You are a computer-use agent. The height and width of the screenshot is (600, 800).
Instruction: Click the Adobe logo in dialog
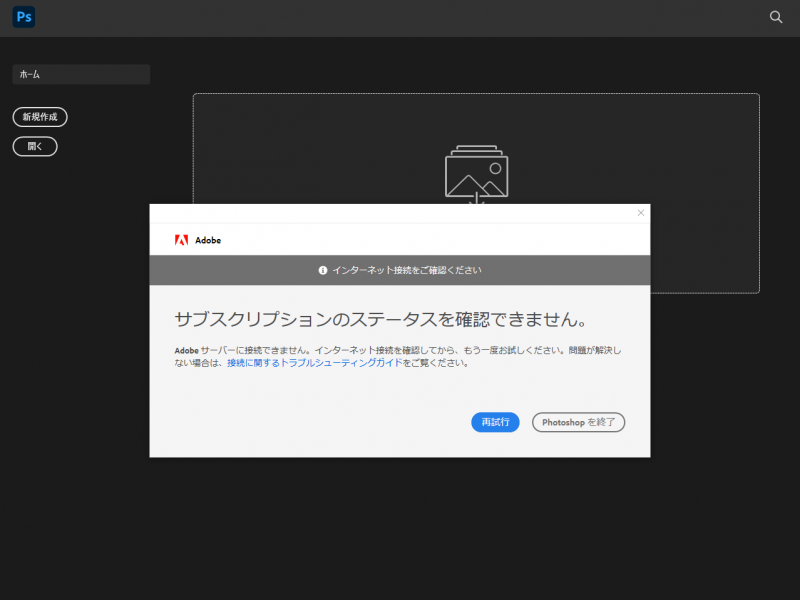coord(181,240)
